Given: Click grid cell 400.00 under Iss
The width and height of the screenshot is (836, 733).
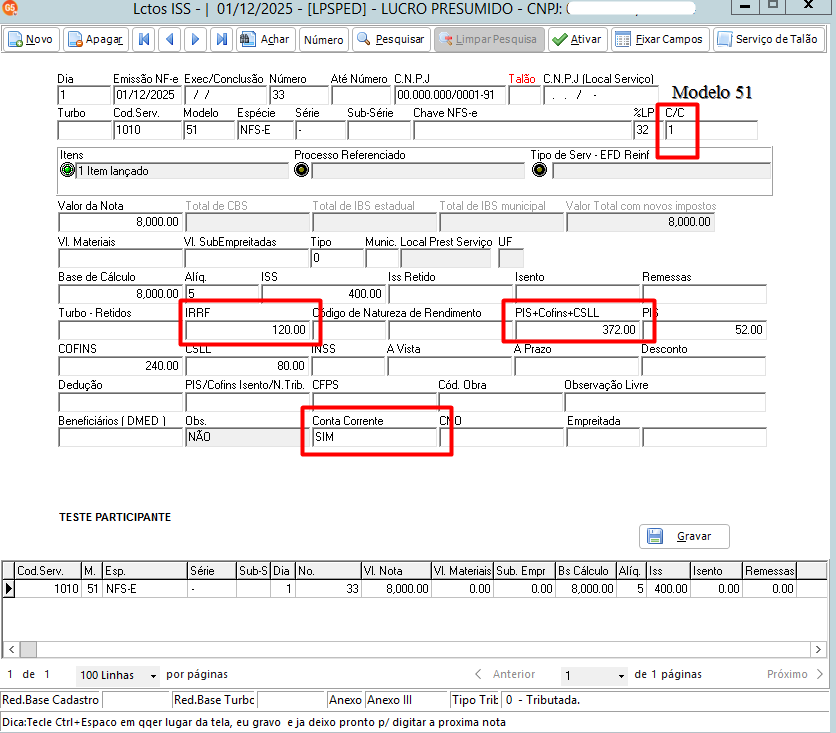Looking at the screenshot, I should (669, 589).
